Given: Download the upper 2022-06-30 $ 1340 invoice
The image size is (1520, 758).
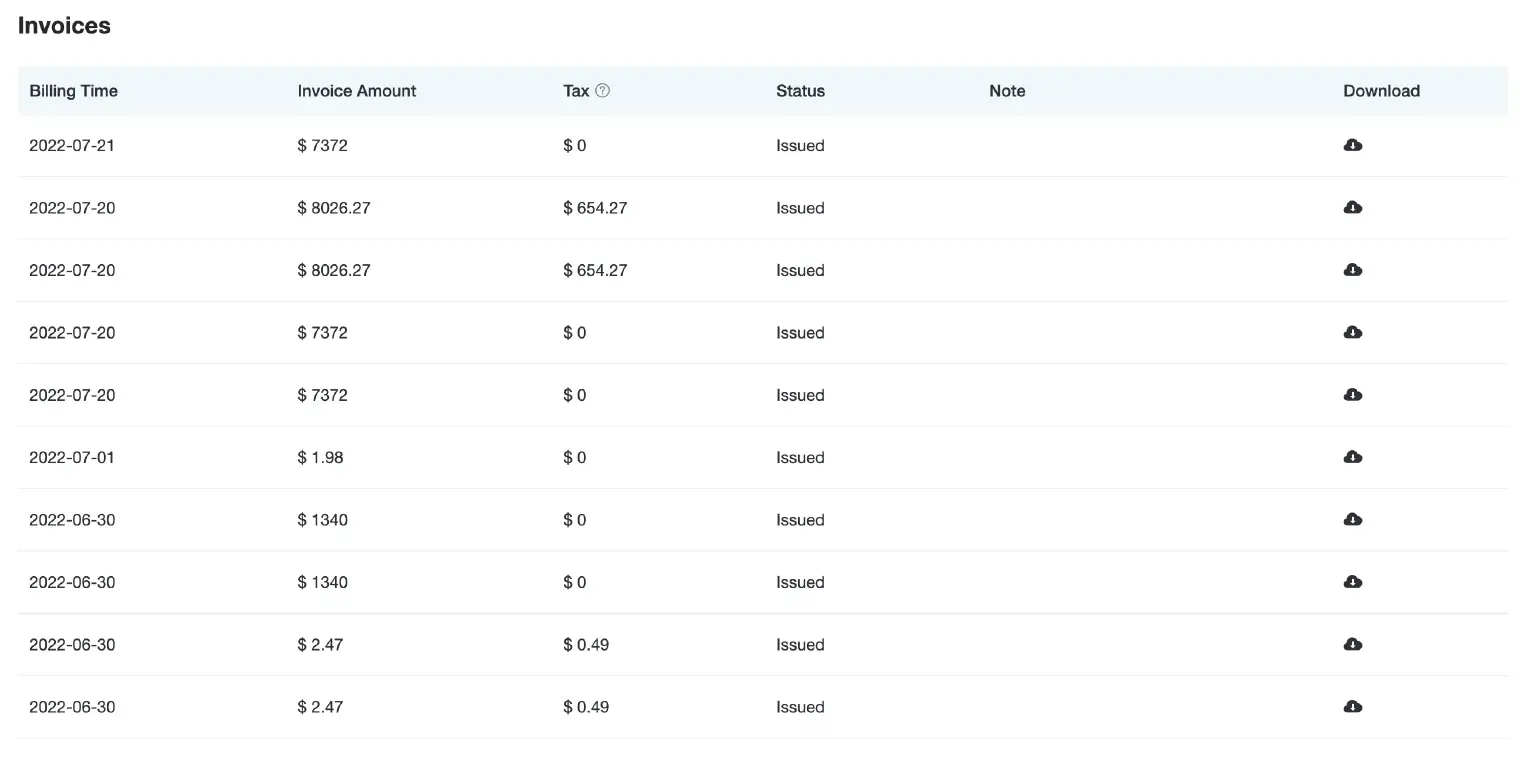Looking at the screenshot, I should tap(1352, 519).
